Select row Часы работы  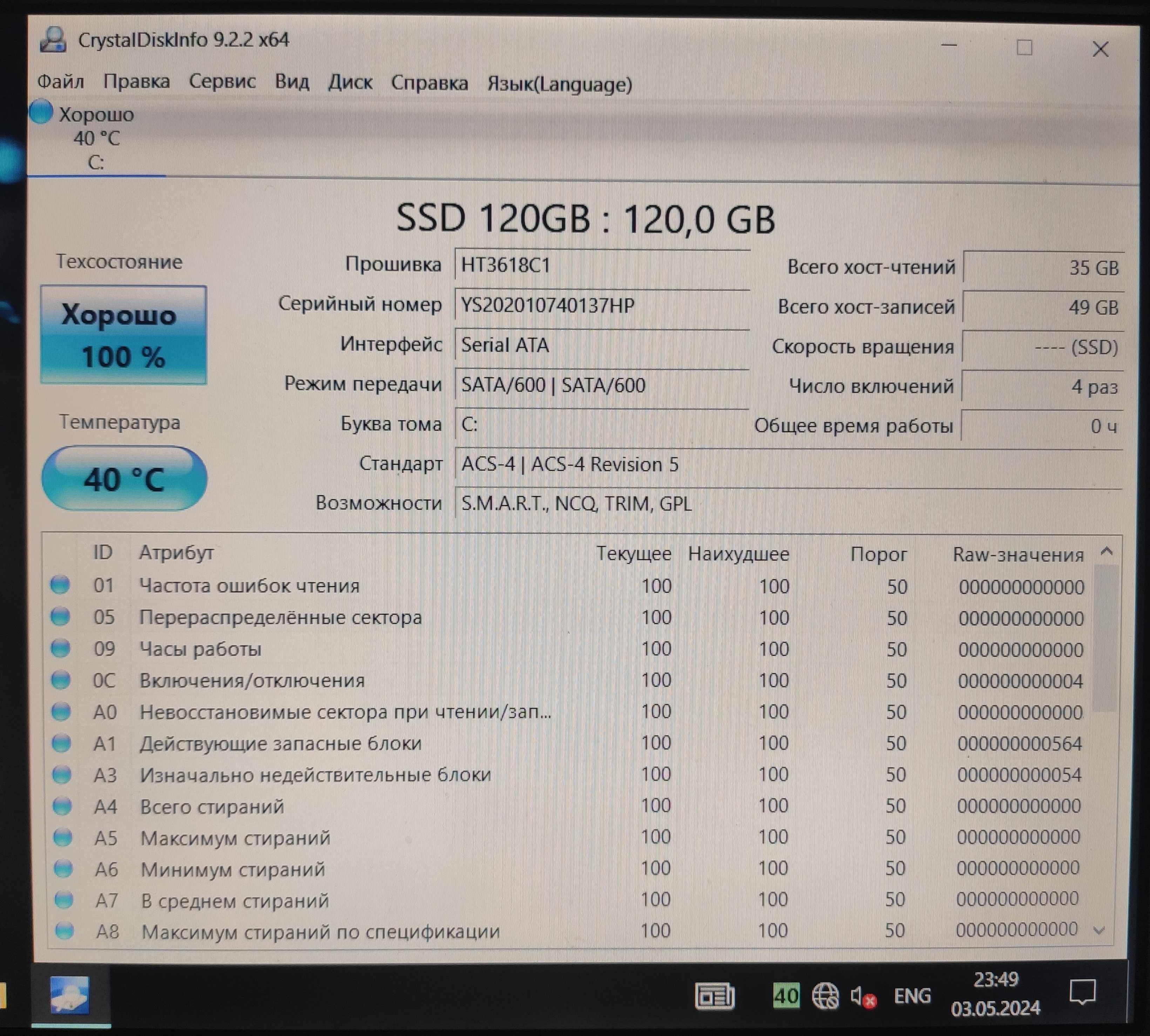[x=569, y=649]
